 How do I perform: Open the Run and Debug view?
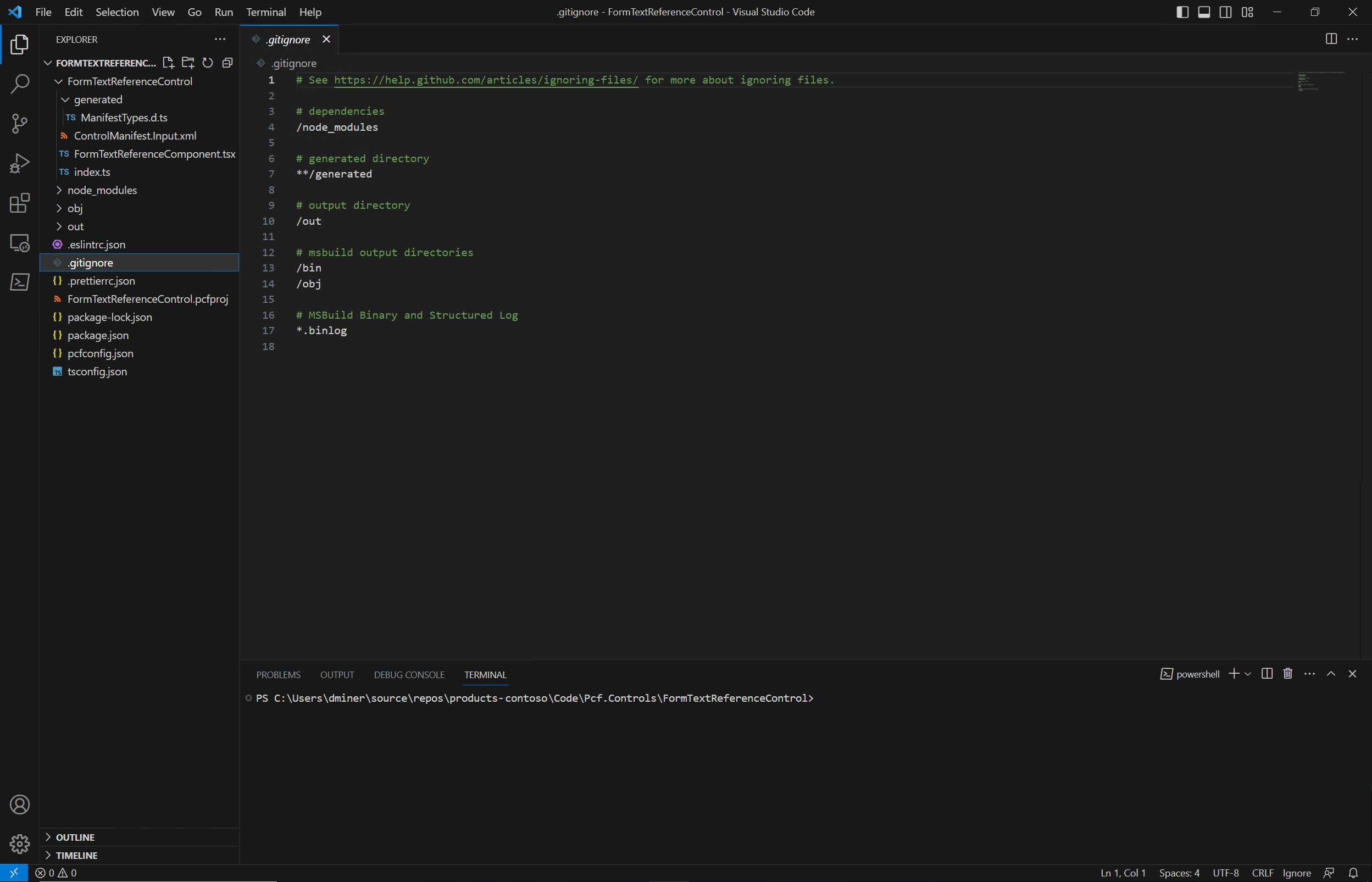[x=19, y=163]
